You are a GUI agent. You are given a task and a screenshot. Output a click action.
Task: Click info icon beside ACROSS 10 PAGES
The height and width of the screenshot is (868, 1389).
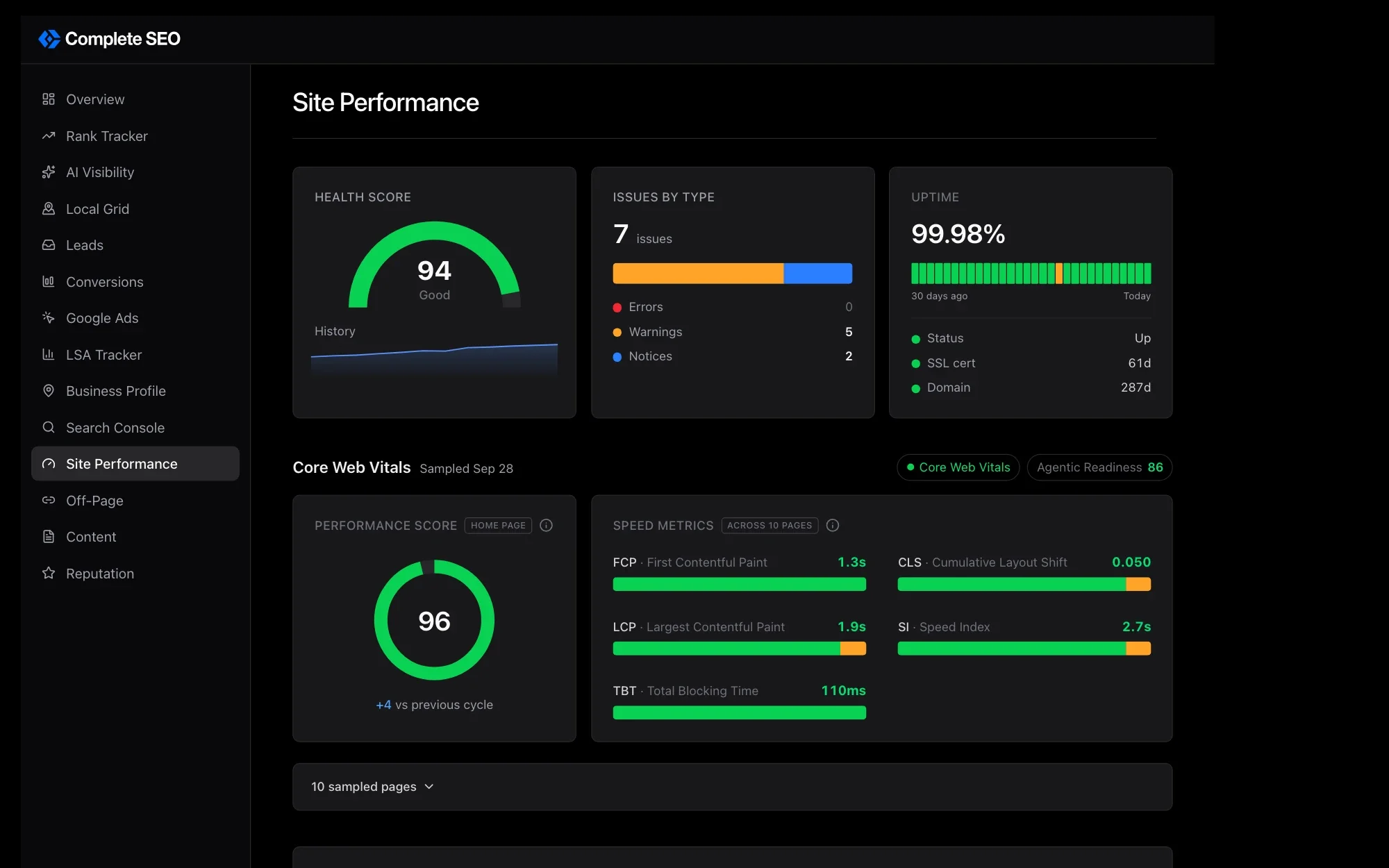pos(833,526)
